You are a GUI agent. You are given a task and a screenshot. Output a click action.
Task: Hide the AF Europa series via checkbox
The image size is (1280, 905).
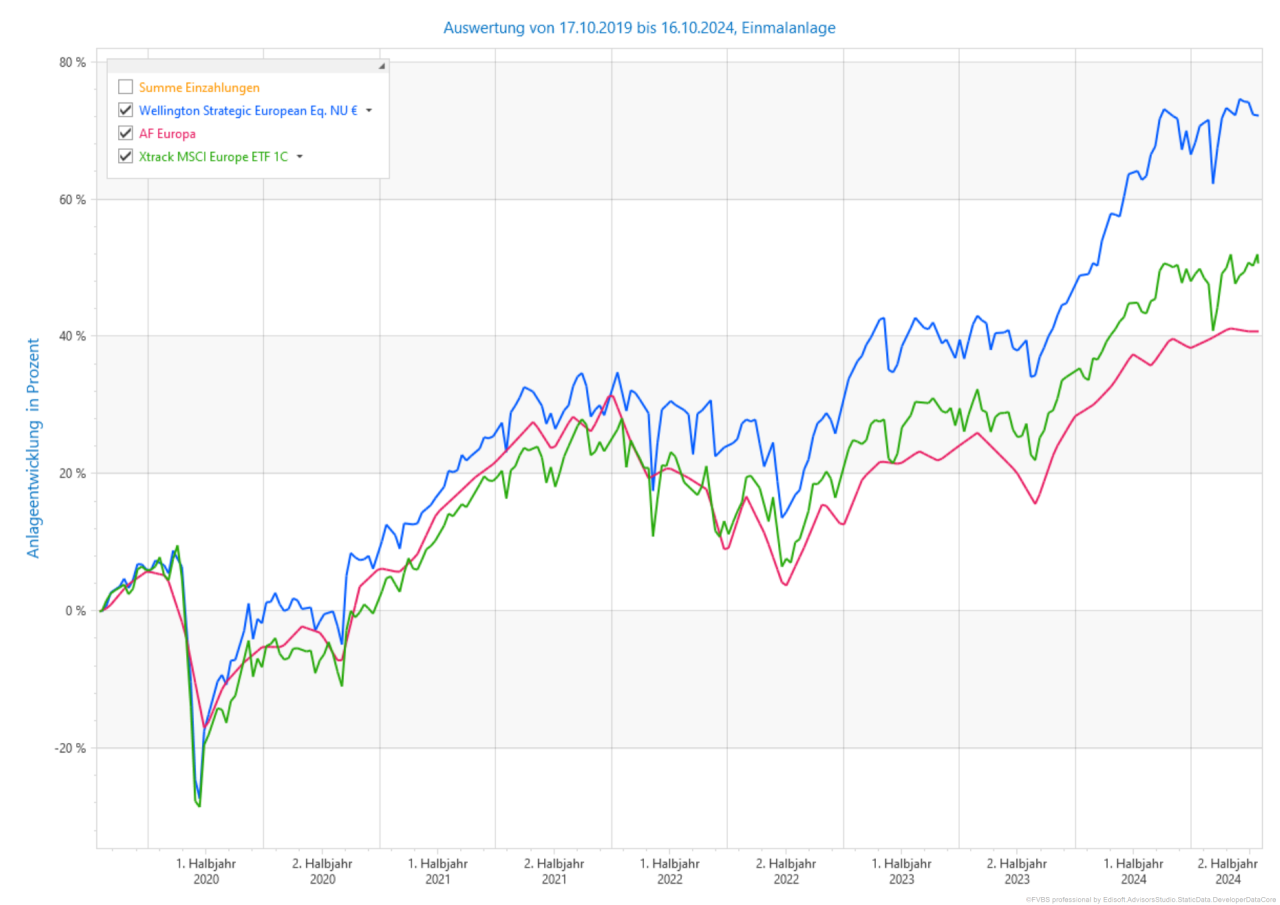[x=126, y=133]
